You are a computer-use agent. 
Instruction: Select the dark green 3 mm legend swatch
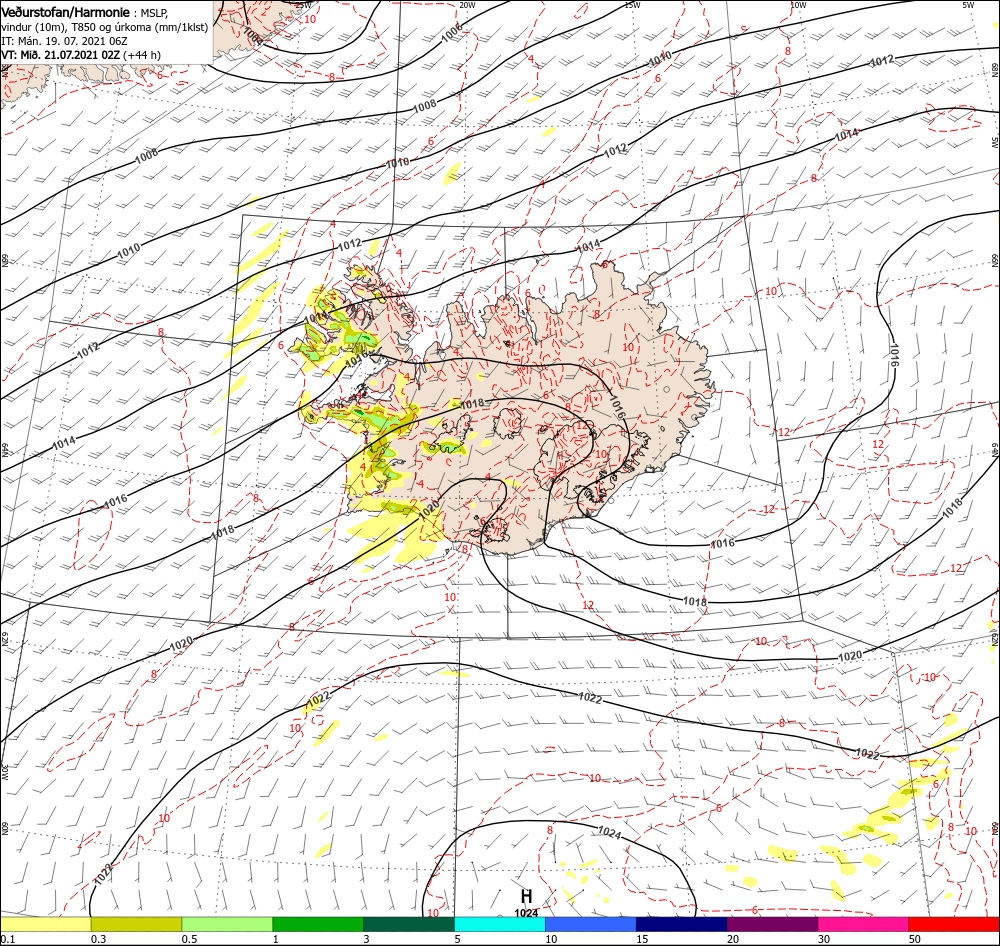coord(409,924)
